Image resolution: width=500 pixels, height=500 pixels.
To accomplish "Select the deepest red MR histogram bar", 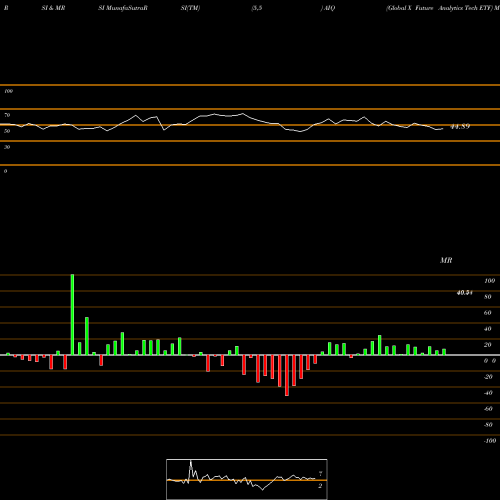I will coord(287,375).
